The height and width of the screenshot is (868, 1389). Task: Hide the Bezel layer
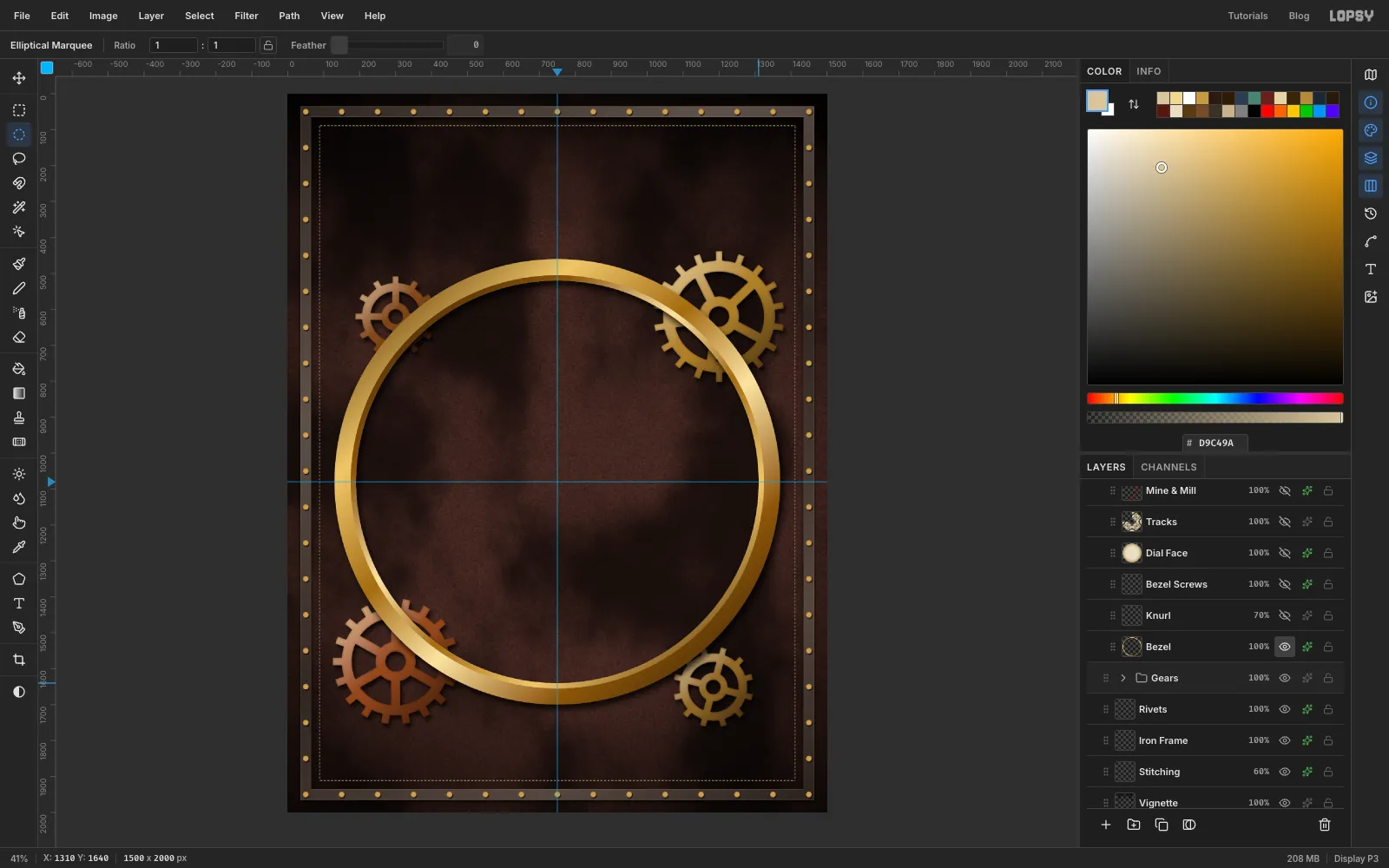1285,647
